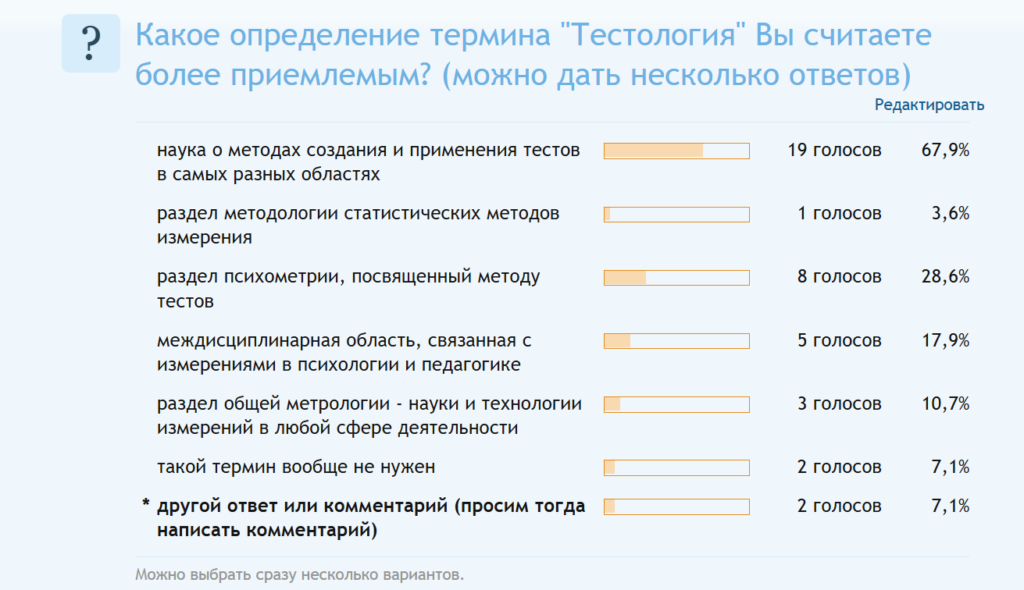This screenshot has width=1024, height=590.
Task: Click the 3 голосов vote count
Action: pos(839,404)
